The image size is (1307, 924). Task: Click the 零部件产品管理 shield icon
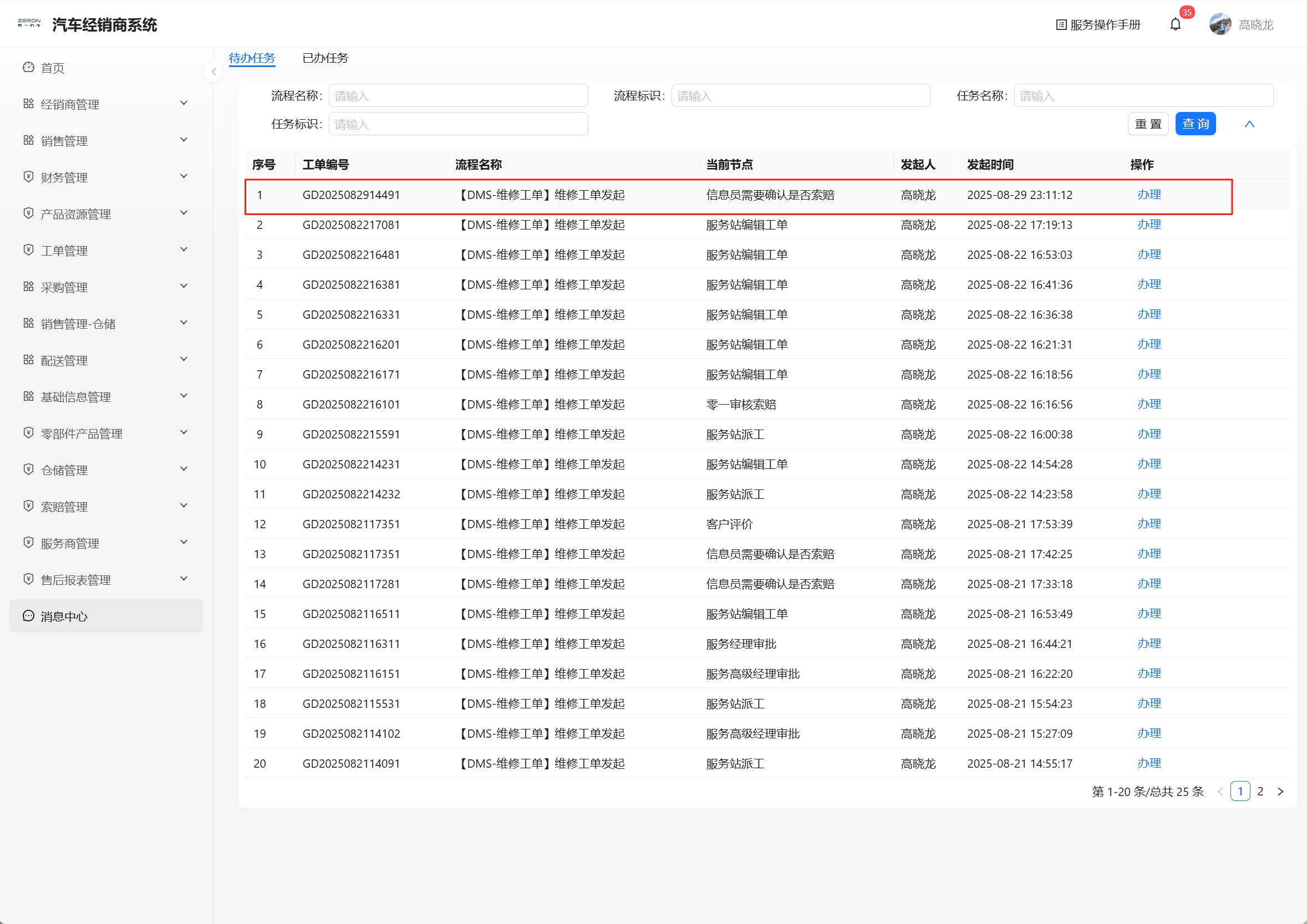click(x=28, y=433)
